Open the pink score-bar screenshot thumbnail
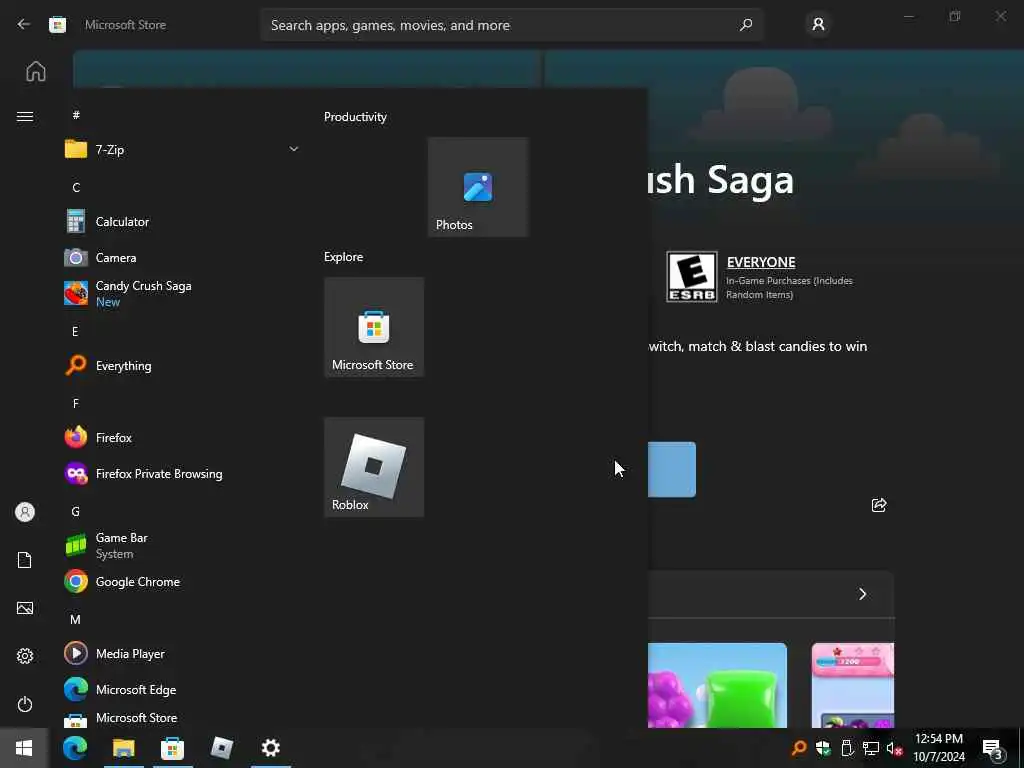Screen dimensions: 1024x768 click(853, 685)
